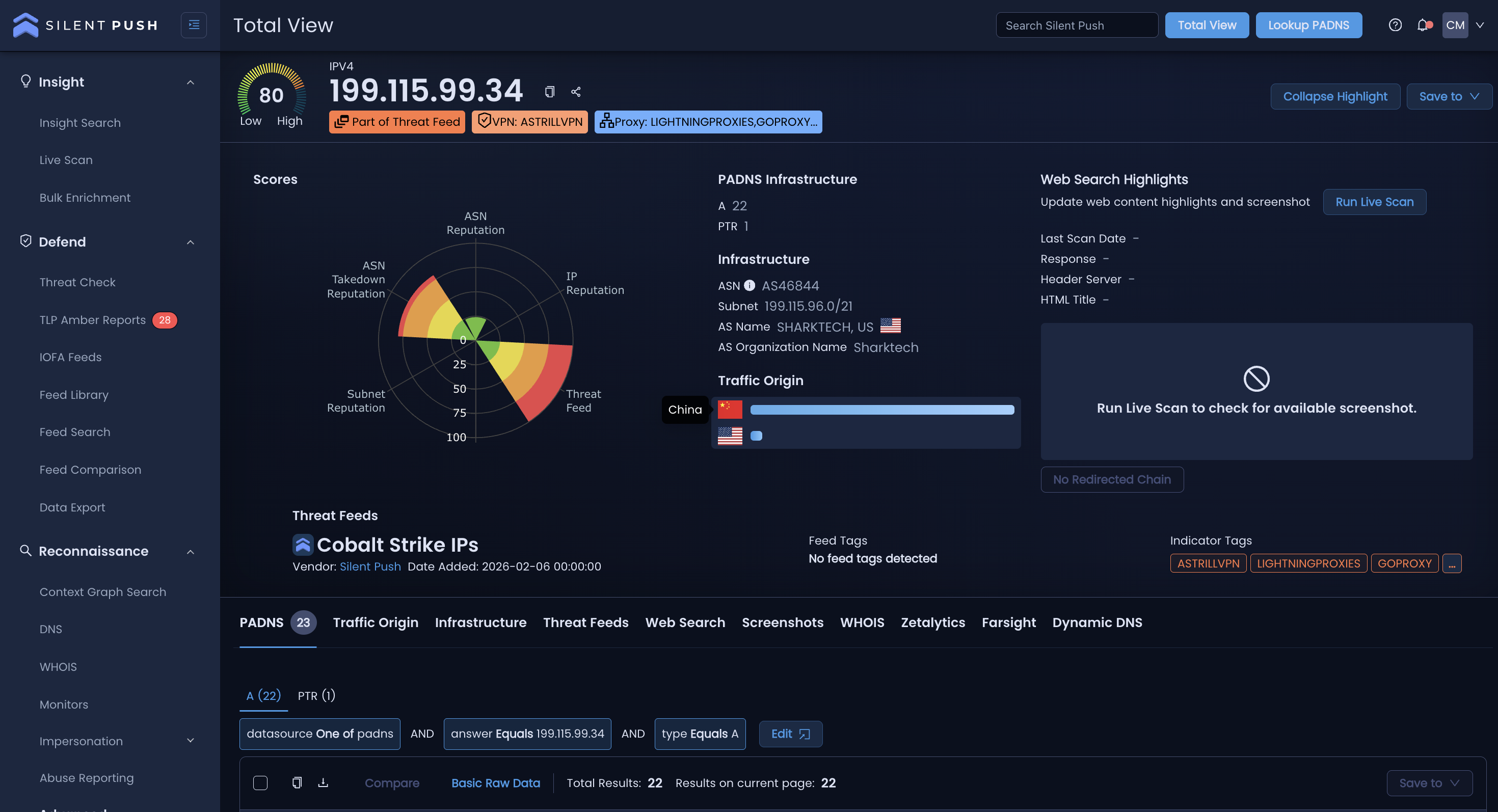The height and width of the screenshot is (812, 1498).
Task: Collapse the Reconnaissance section chevron
Action: [x=190, y=552]
